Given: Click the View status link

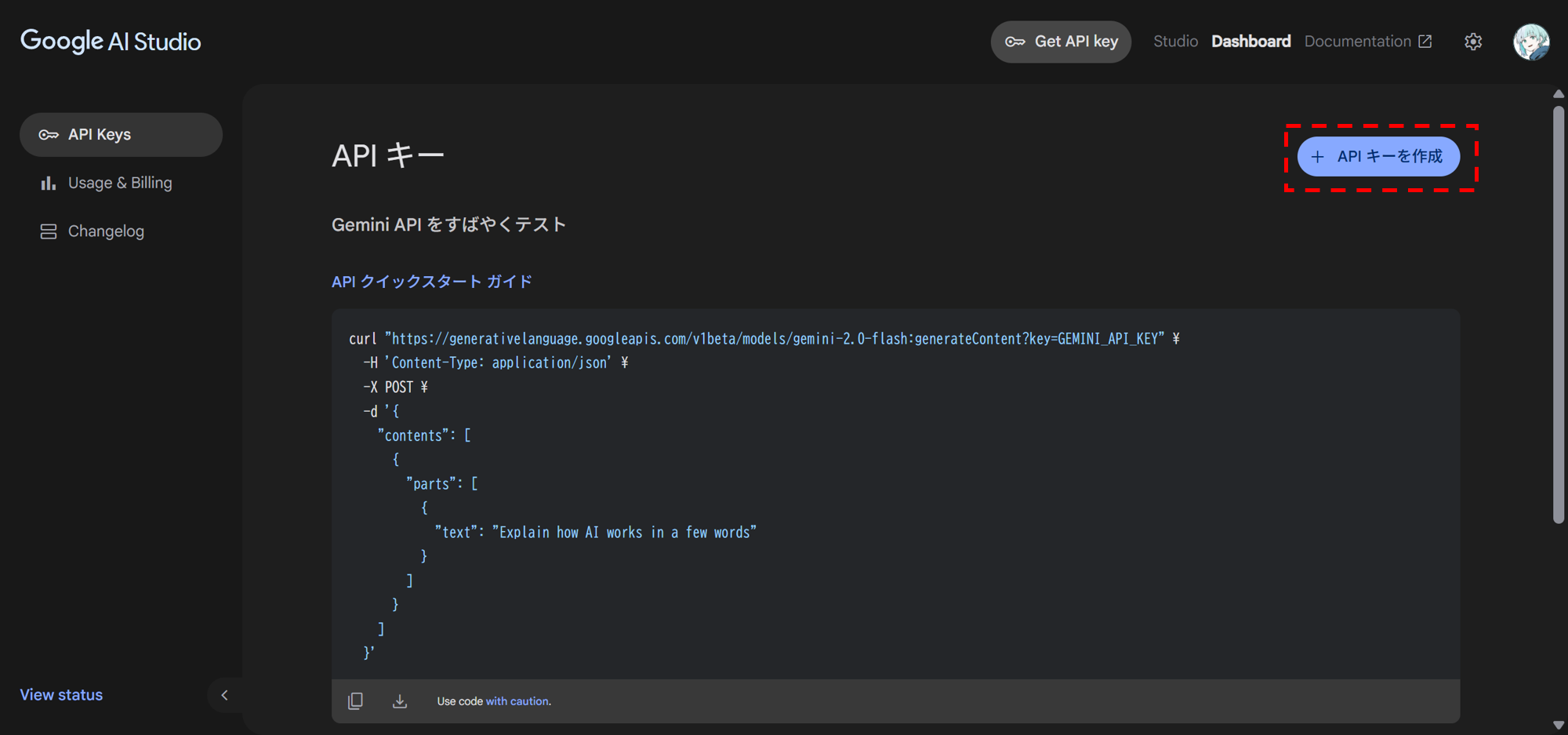Looking at the screenshot, I should coord(61,695).
